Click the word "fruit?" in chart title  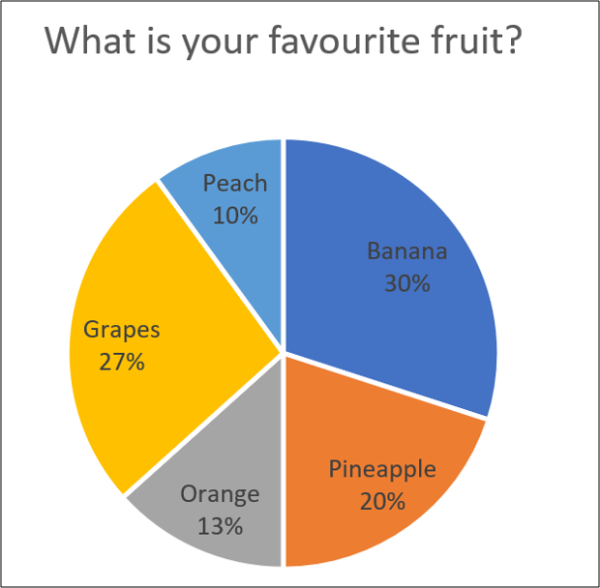[x=478, y=42]
